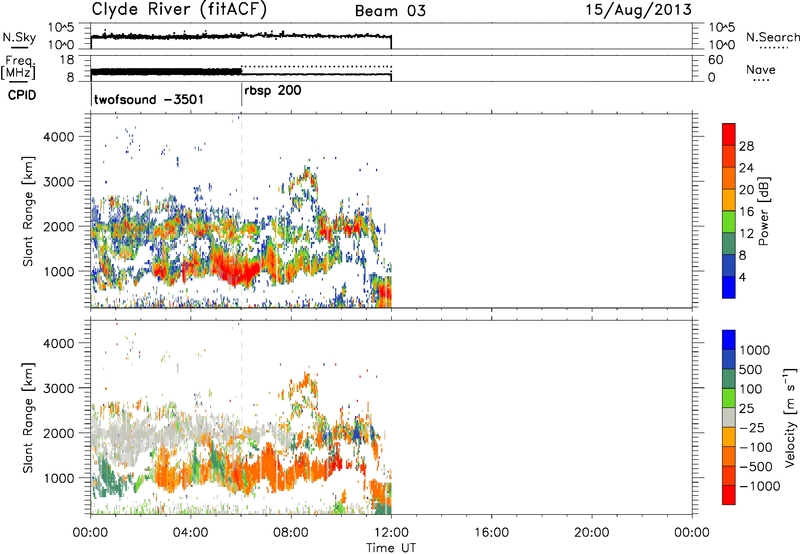Click the 'rbsp 200' CPID text
The width and height of the screenshot is (800, 554).
click(x=273, y=91)
